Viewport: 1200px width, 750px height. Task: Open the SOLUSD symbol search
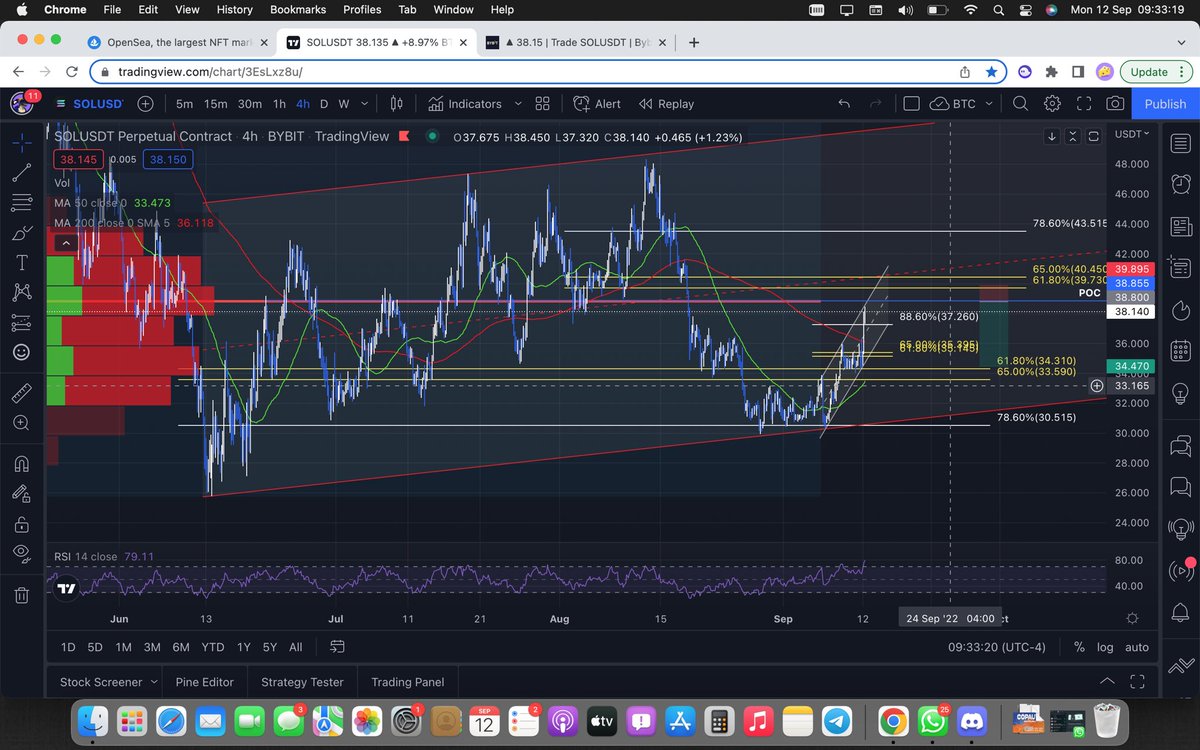pos(90,104)
